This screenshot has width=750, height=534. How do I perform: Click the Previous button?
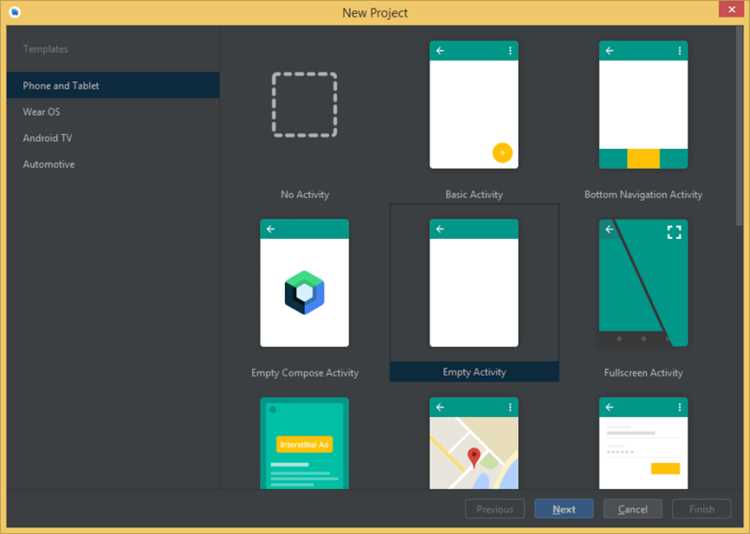pos(495,509)
